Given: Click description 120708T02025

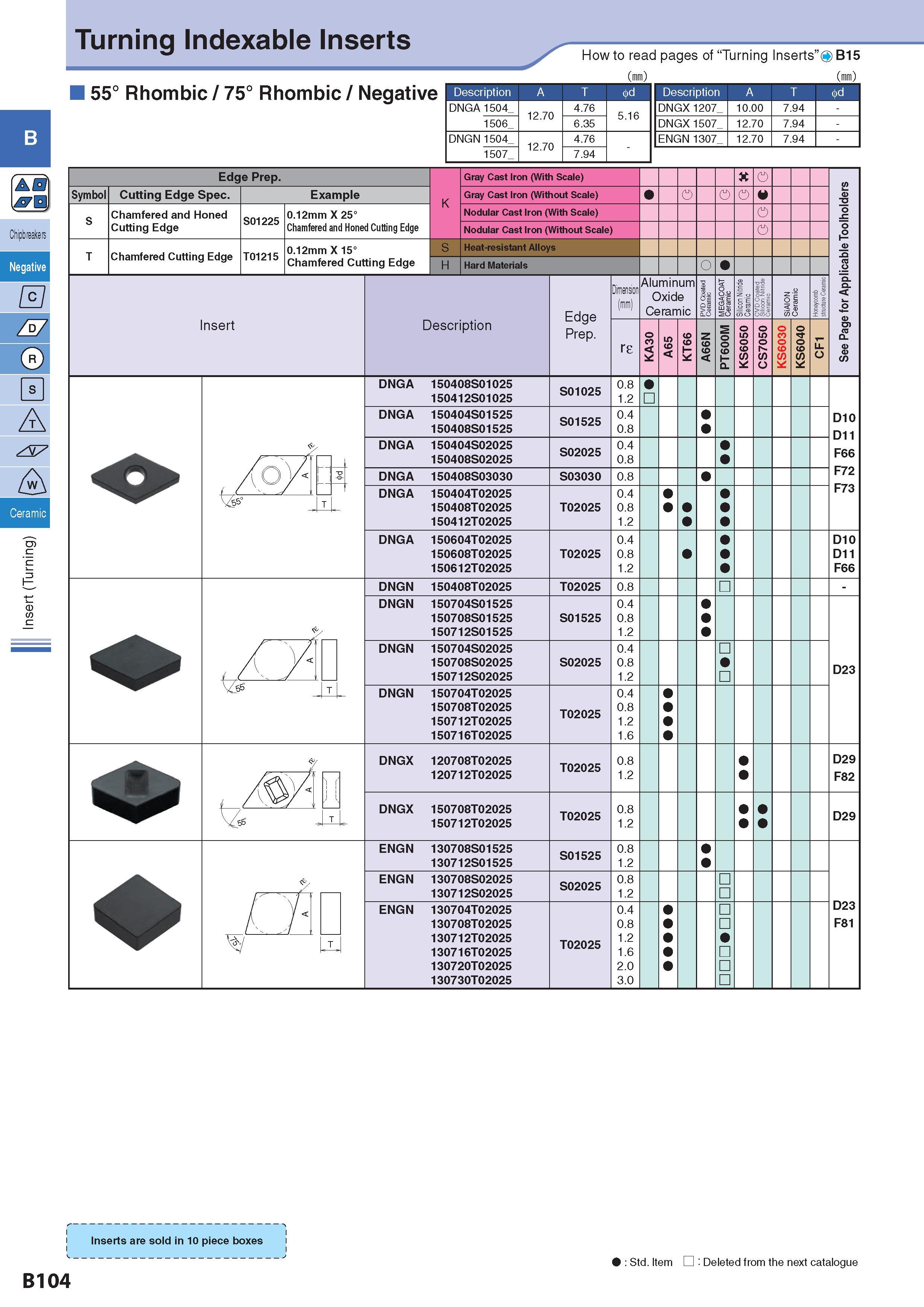Looking at the screenshot, I should [471, 761].
